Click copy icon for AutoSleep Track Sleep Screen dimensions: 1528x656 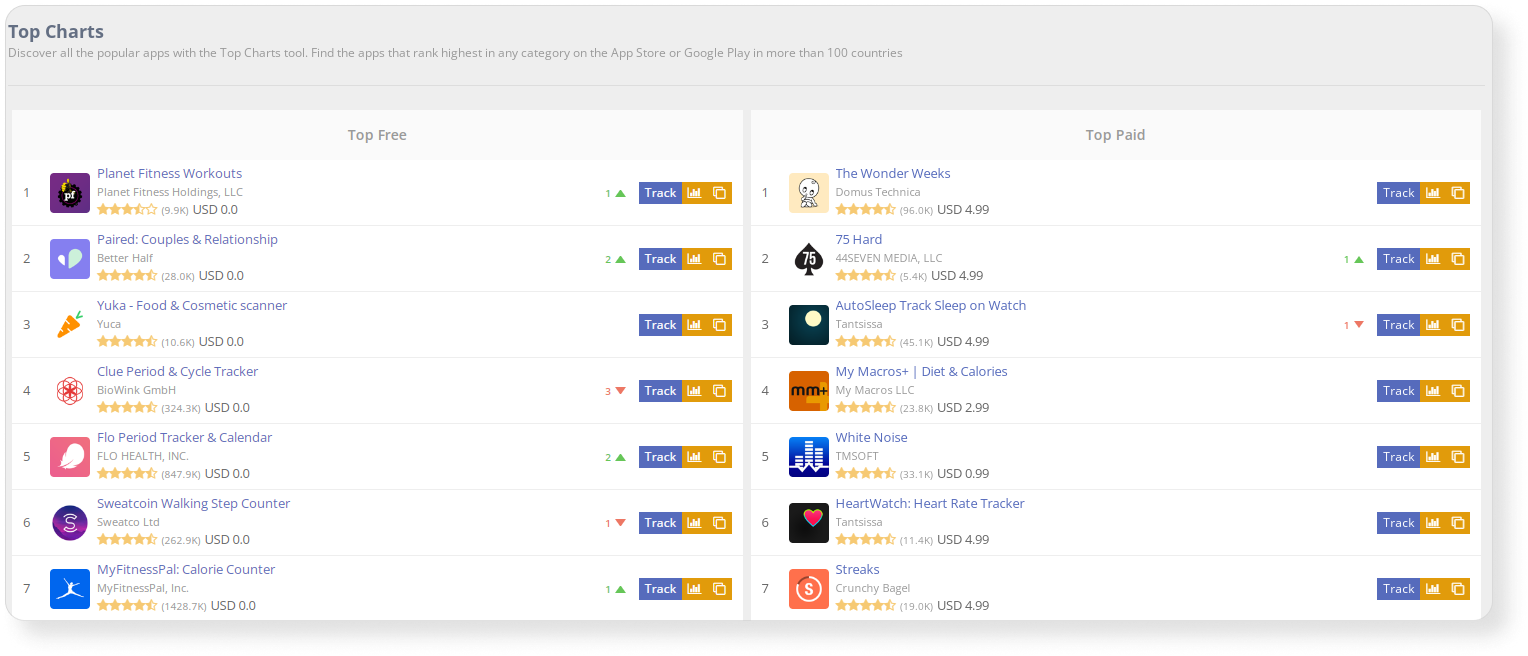pyautogui.click(x=1457, y=325)
